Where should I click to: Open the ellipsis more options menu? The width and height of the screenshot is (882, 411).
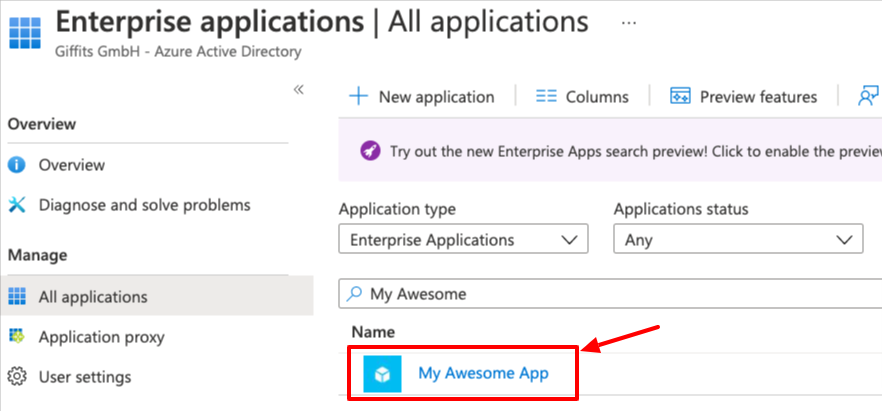[629, 23]
